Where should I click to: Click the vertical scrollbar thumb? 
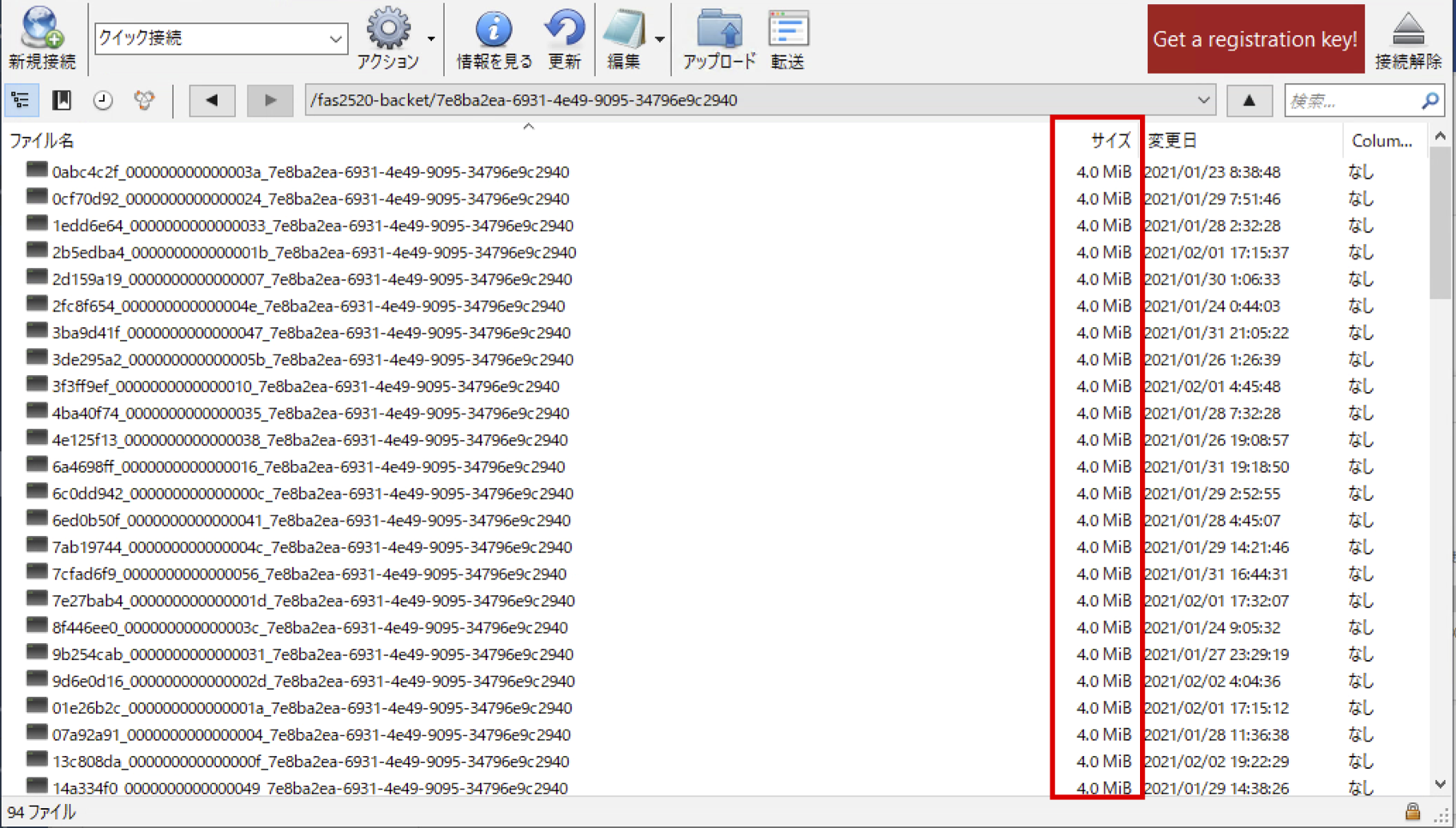coord(1440,223)
